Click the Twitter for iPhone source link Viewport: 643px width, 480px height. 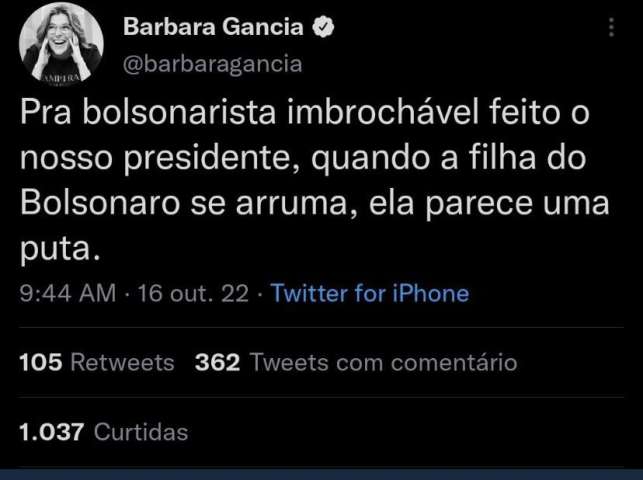tap(370, 293)
